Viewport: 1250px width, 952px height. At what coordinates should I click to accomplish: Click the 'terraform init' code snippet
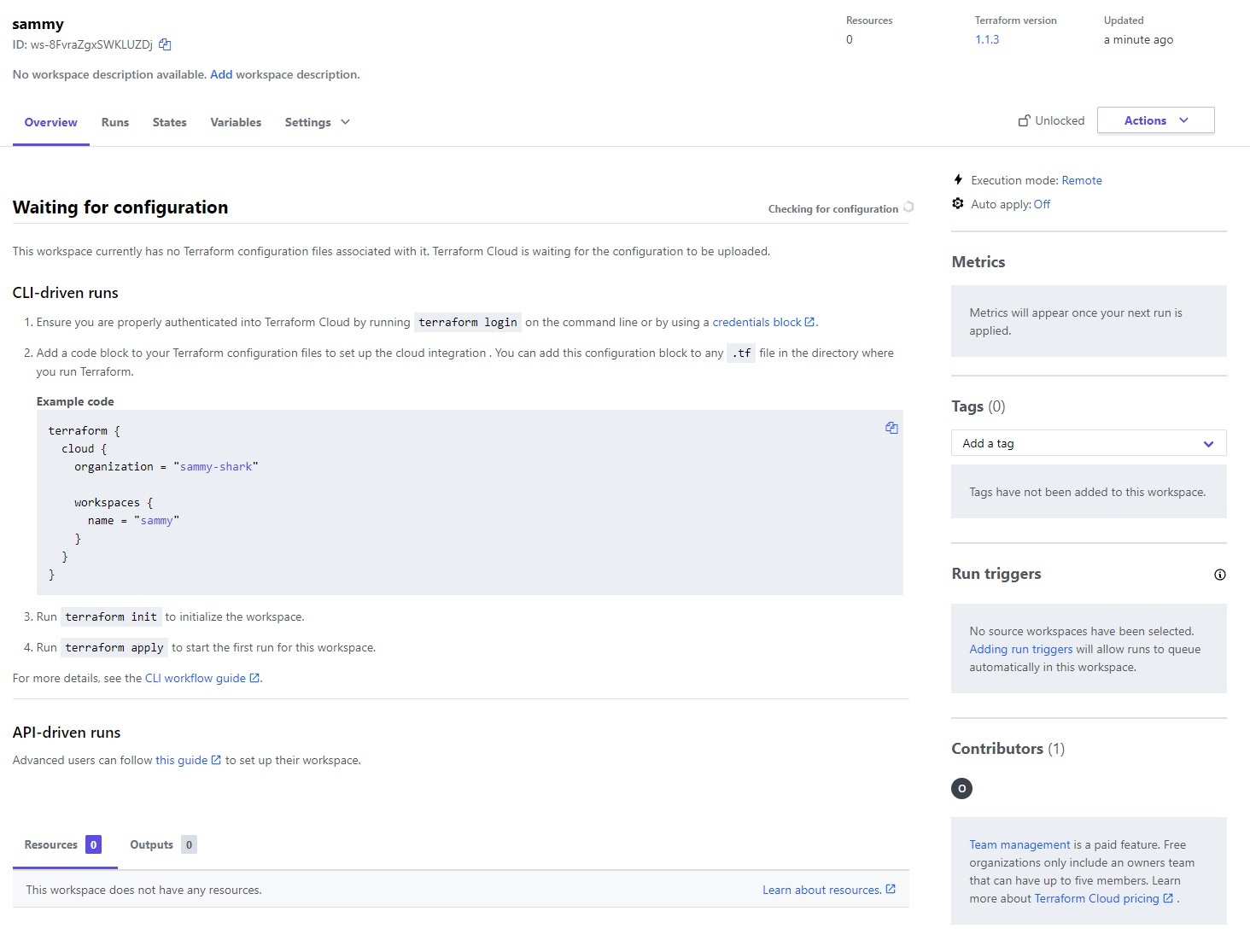[x=111, y=616]
